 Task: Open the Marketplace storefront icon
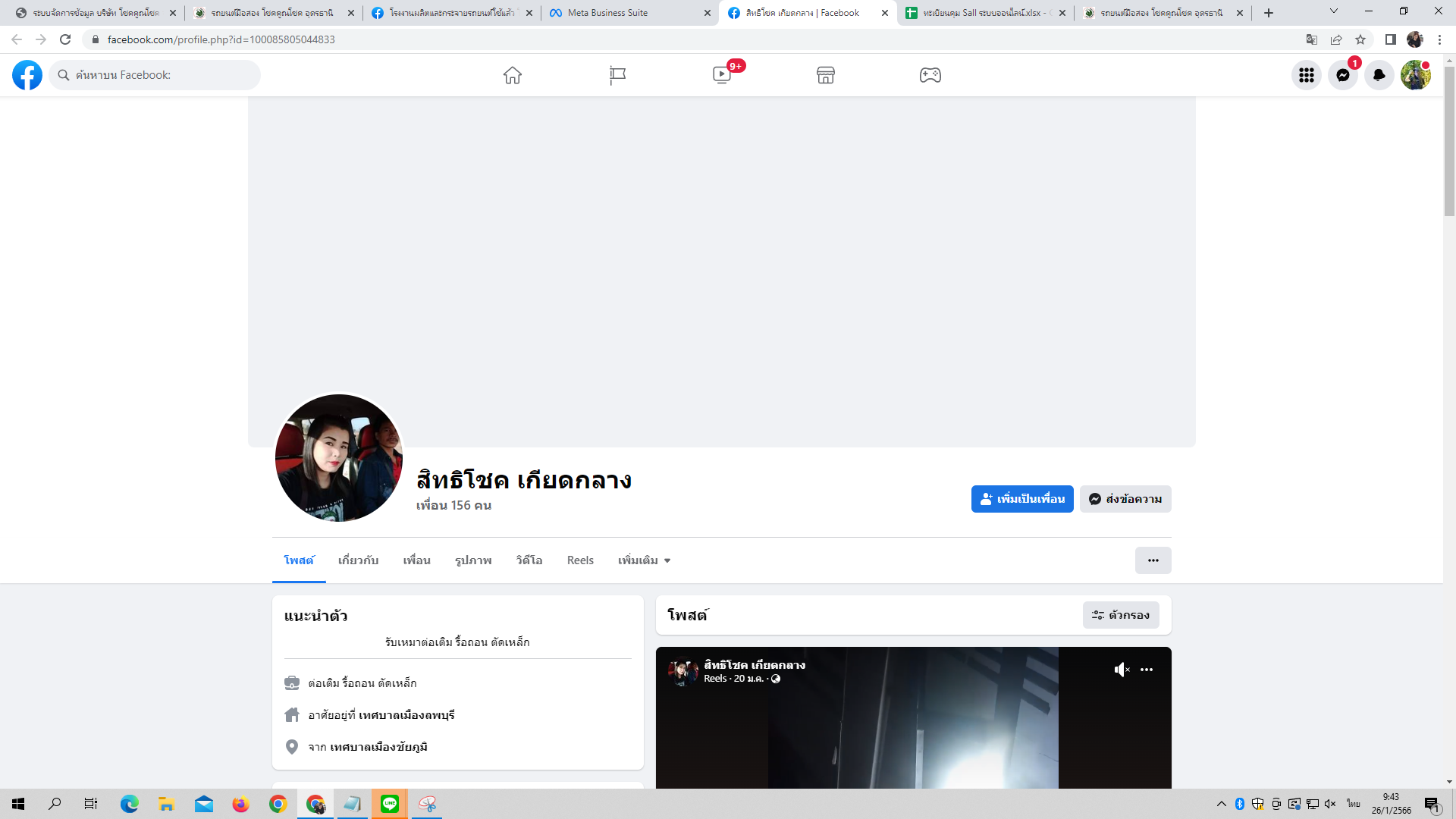826,75
